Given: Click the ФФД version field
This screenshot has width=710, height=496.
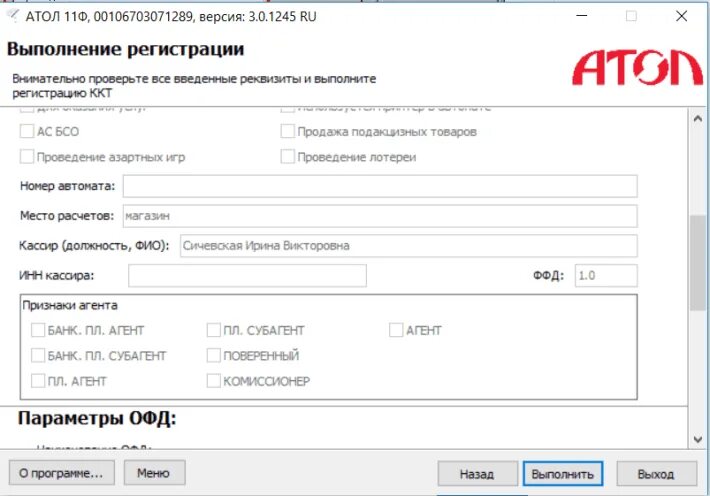Looking at the screenshot, I should (606, 275).
